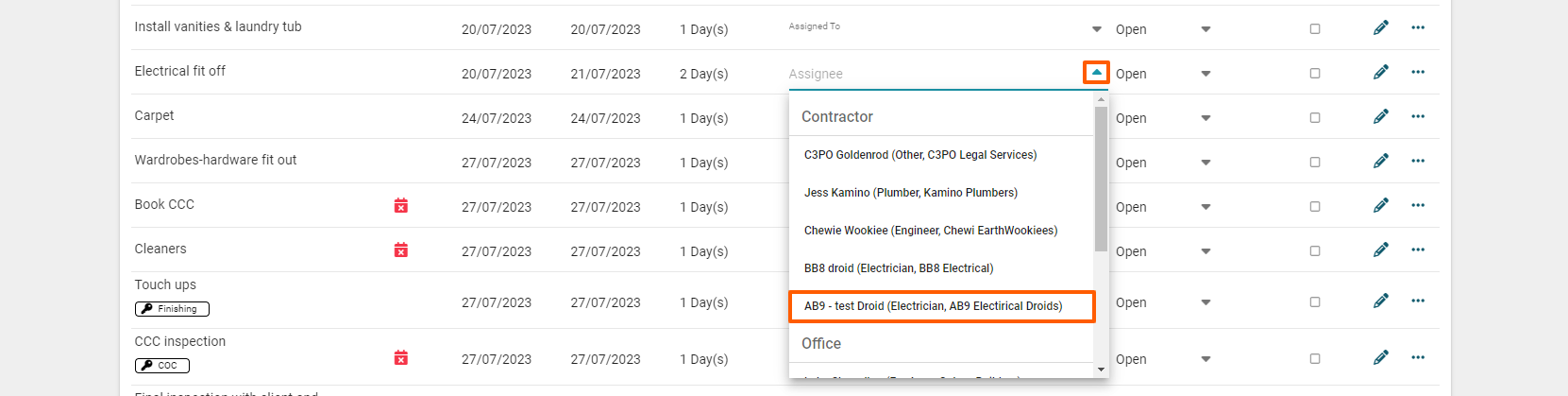Open the three-dots menu for CCC inspection
This screenshot has height=396, width=1568.
(1417, 357)
